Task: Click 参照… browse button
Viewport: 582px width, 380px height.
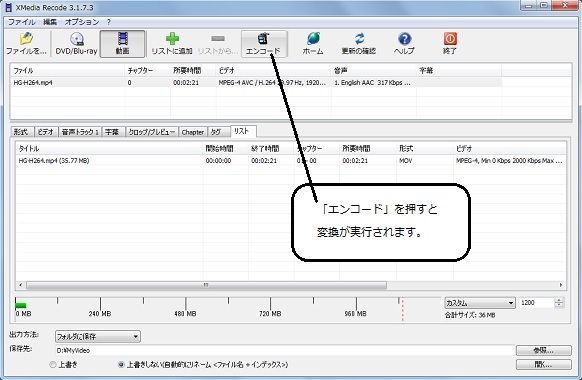Action: tap(543, 350)
